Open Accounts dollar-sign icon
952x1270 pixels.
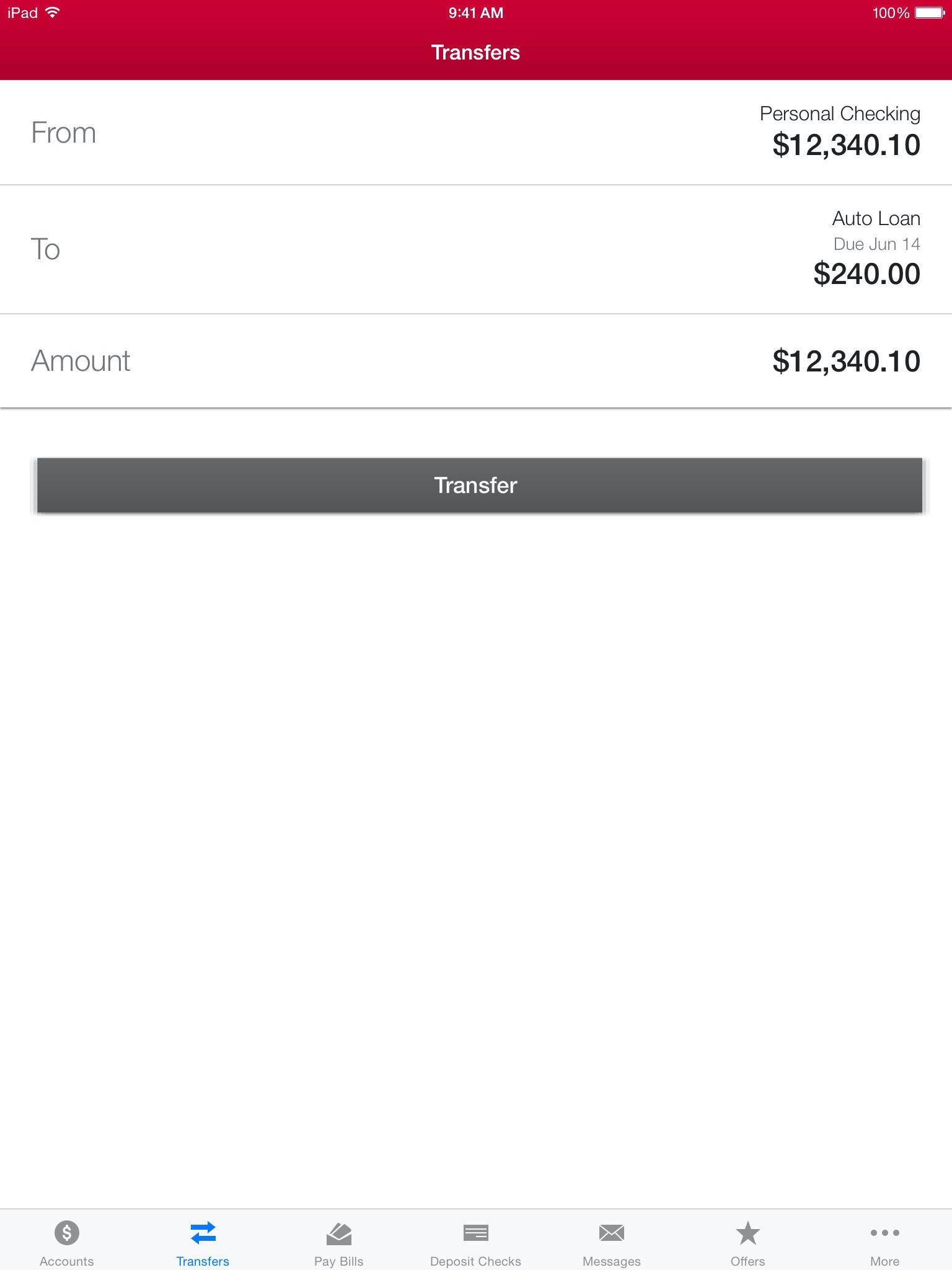click(x=66, y=1232)
